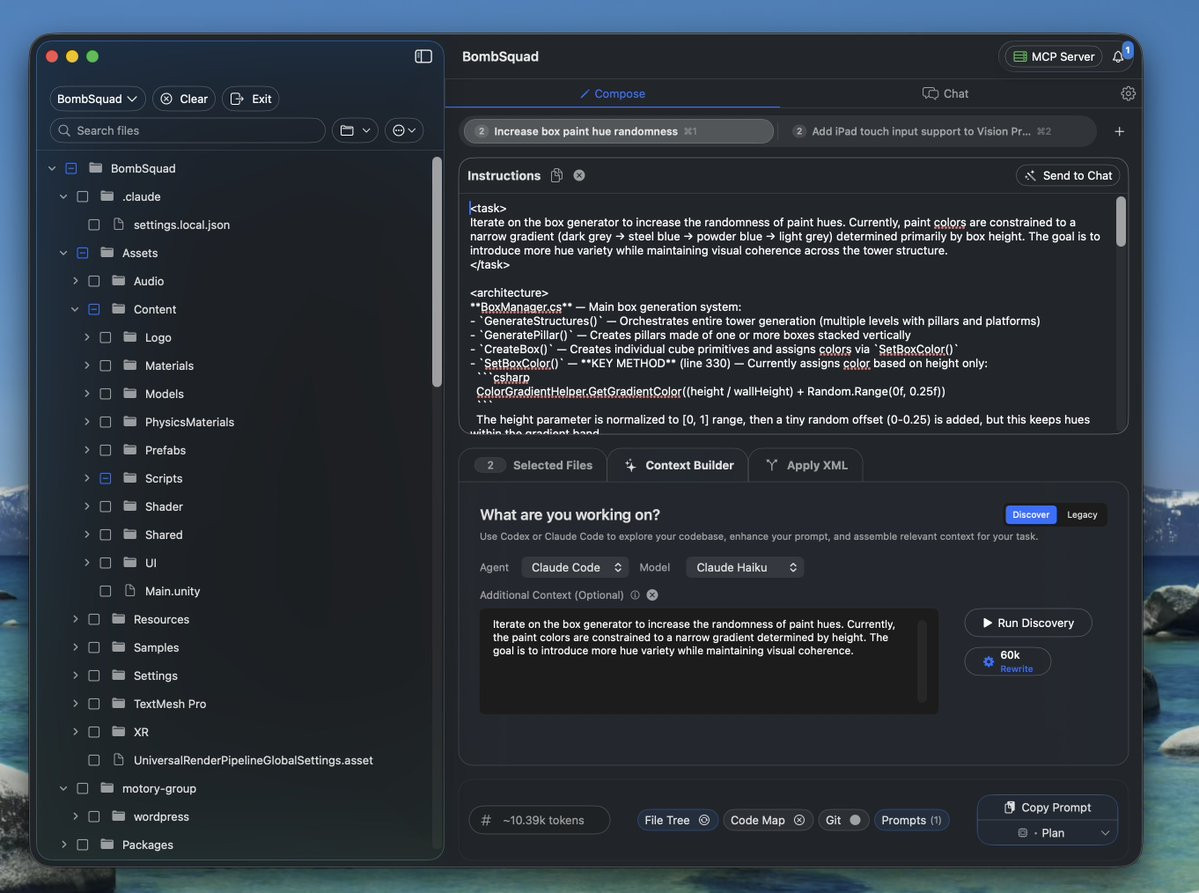
Task: Check the motory-group checkbox
Action: click(x=83, y=788)
